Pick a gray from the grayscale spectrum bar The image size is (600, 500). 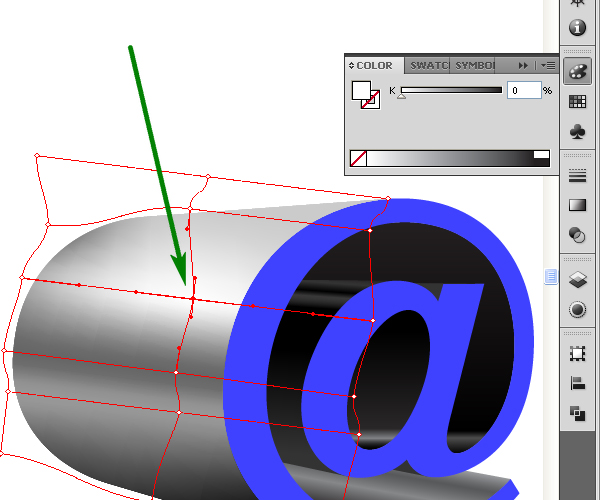pos(450,158)
